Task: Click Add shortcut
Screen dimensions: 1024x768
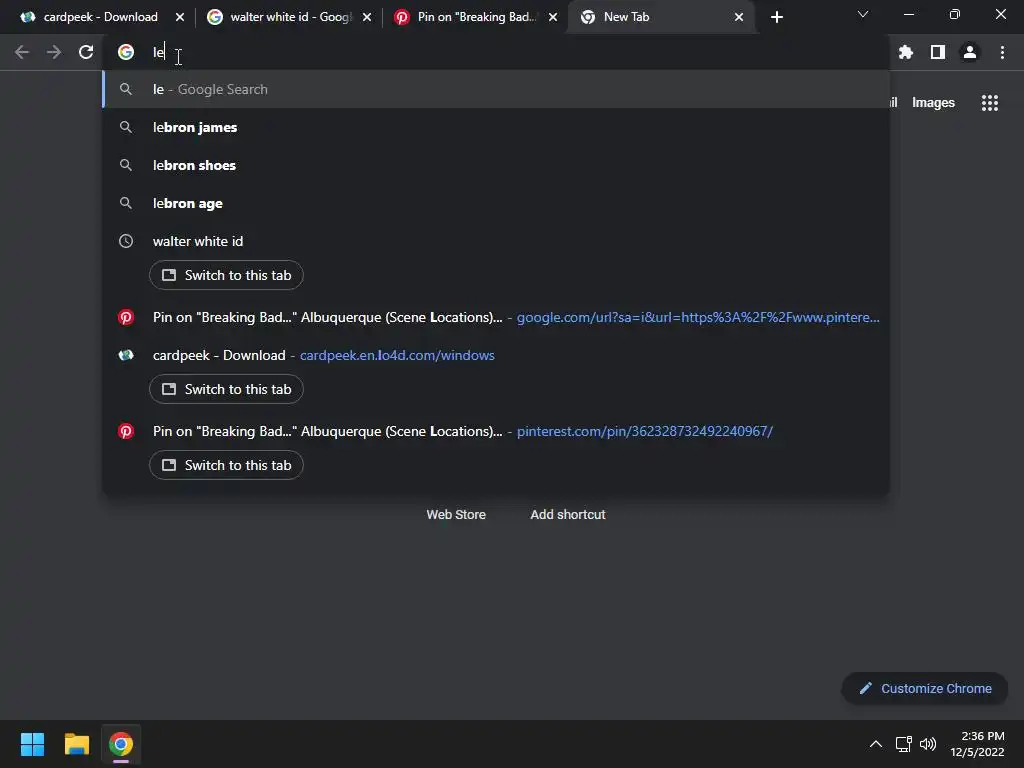Action: coord(568,515)
